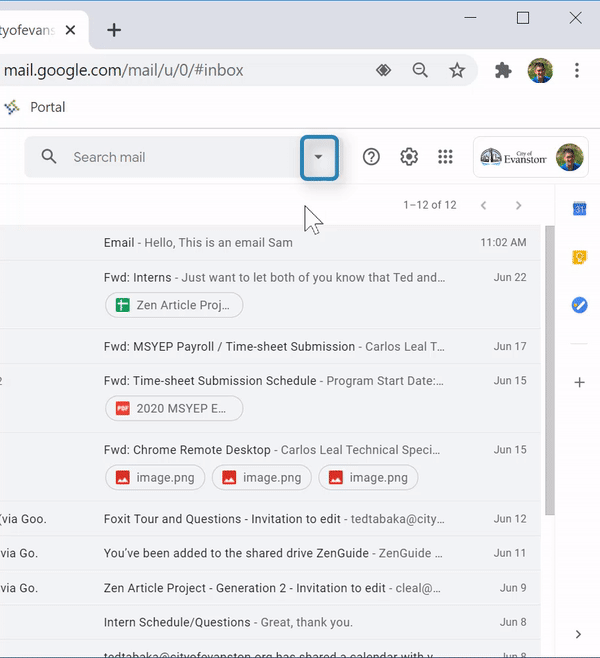Open a new browser tab

(x=114, y=30)
